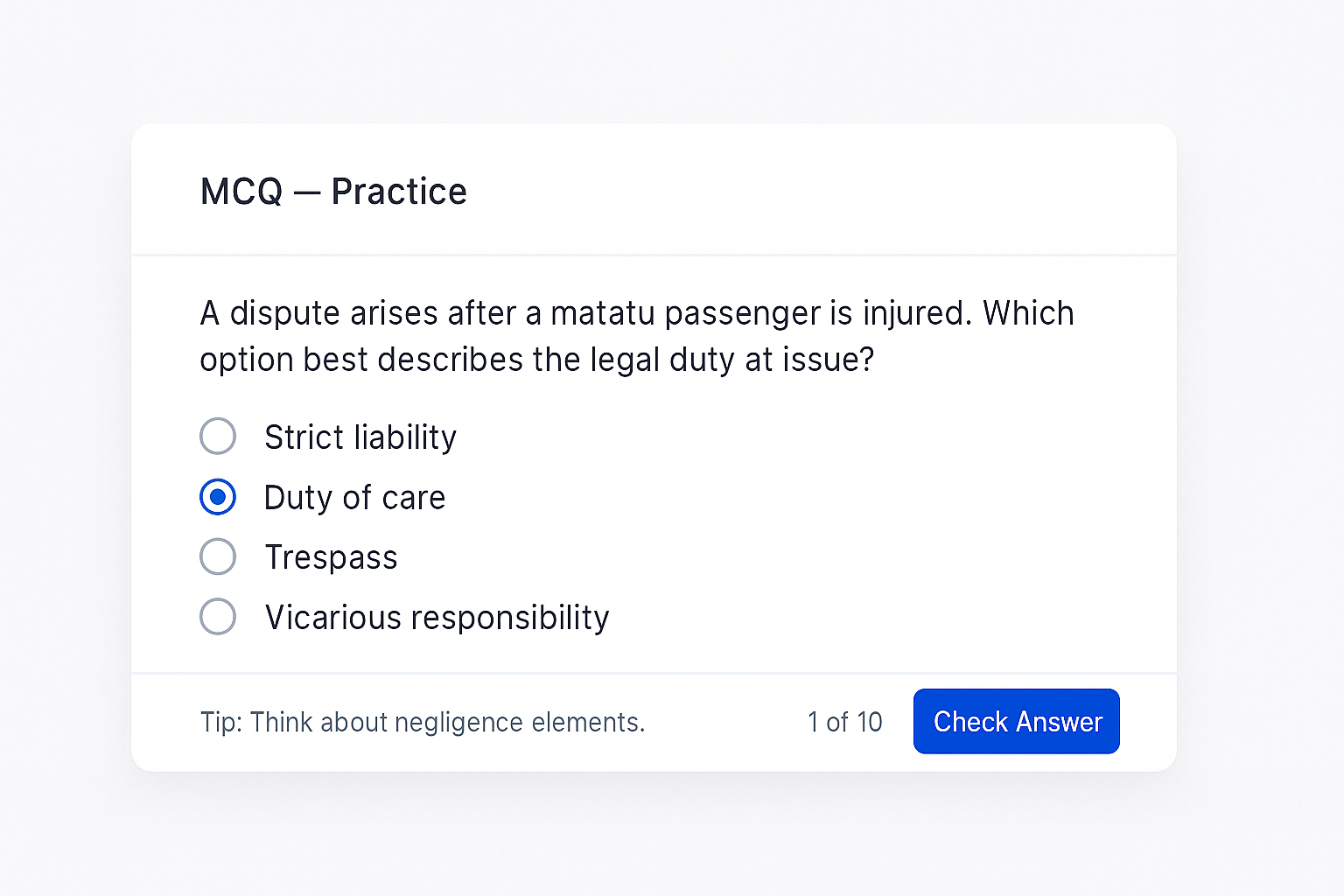Click the 'Duty of care' option text
The image size is (1344, 896).
click(354, 498)
